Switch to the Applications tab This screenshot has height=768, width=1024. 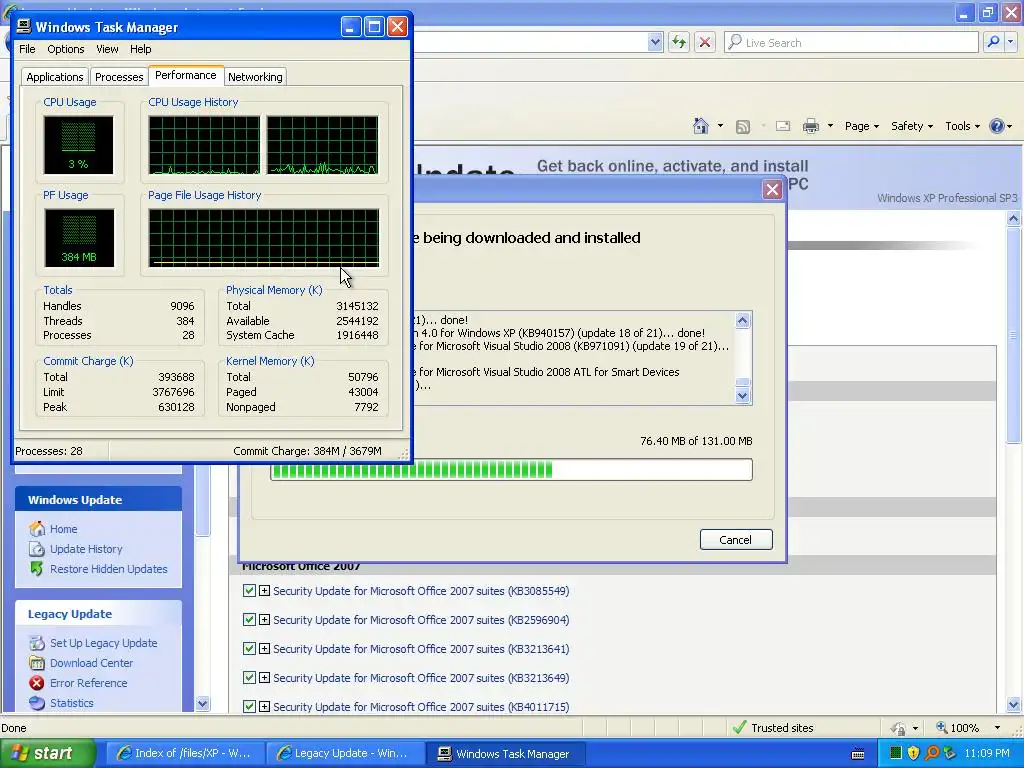[x=55, y=77]
